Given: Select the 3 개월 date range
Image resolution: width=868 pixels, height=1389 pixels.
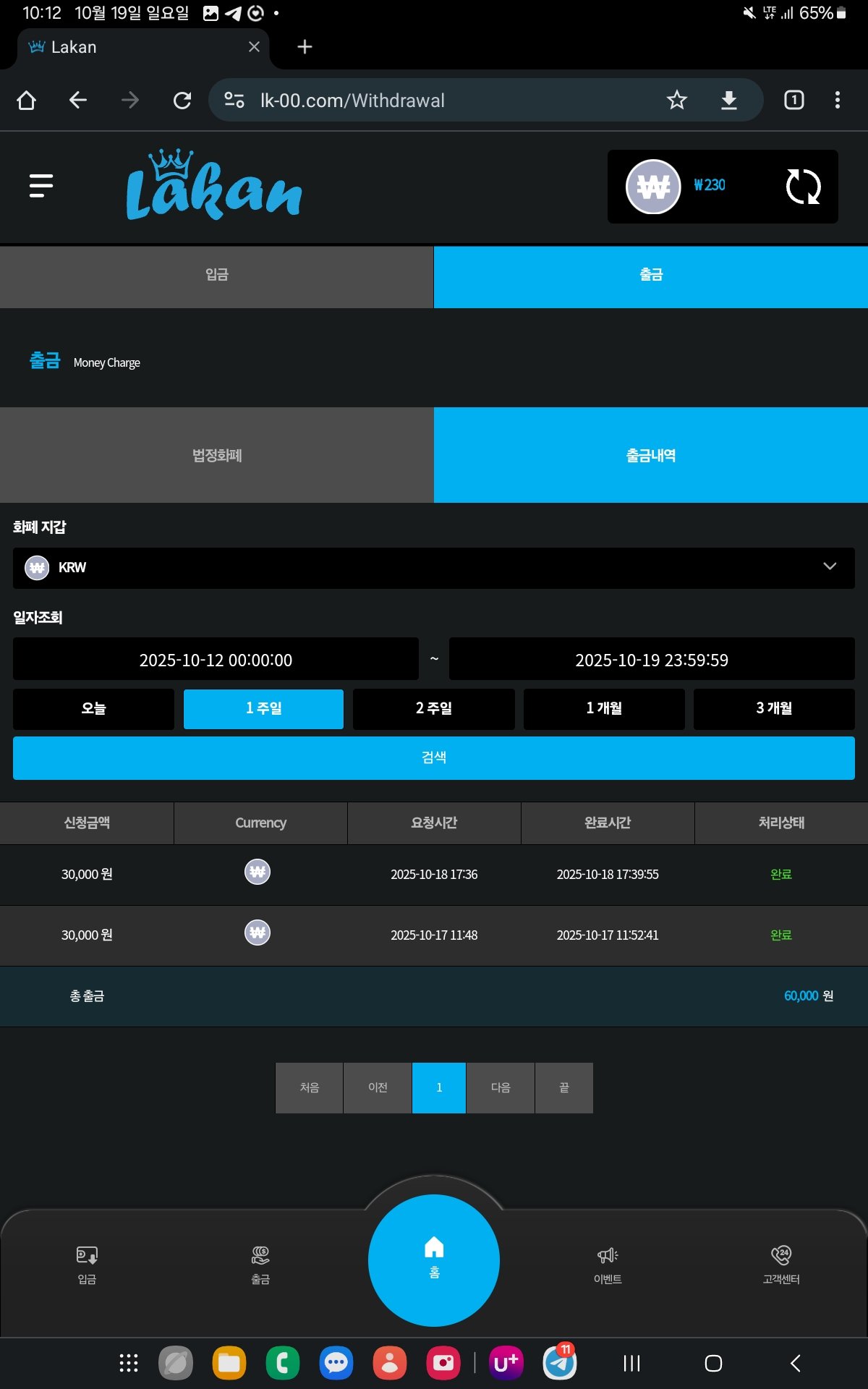Looking at the screenshot, I should (x=774, y=709).
